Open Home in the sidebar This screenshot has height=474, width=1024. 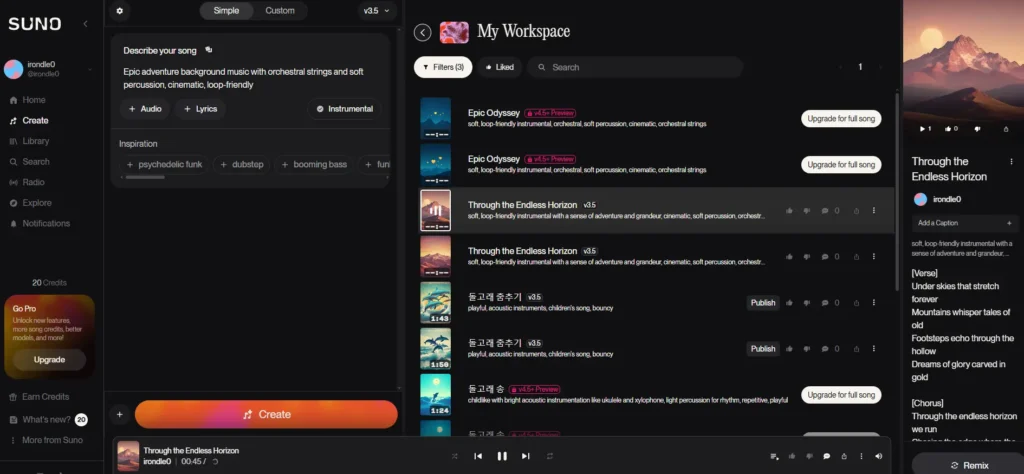pos(27,100)
